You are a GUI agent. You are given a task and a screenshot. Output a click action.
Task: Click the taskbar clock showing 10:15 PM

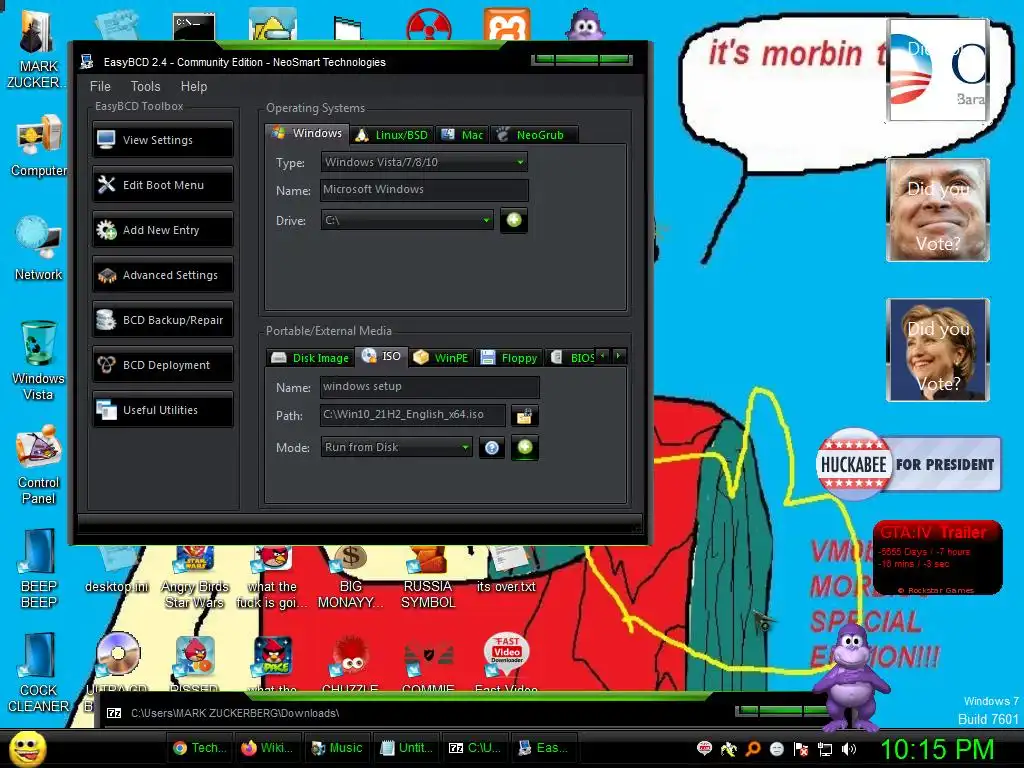(x=938, y=749)
